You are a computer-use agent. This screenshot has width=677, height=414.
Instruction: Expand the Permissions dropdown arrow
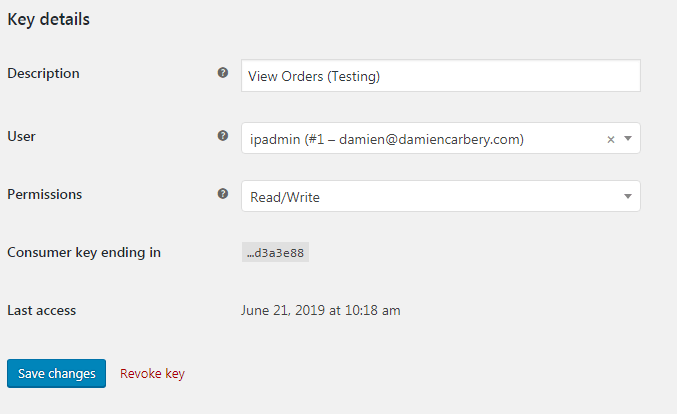[x=628, y=197]
